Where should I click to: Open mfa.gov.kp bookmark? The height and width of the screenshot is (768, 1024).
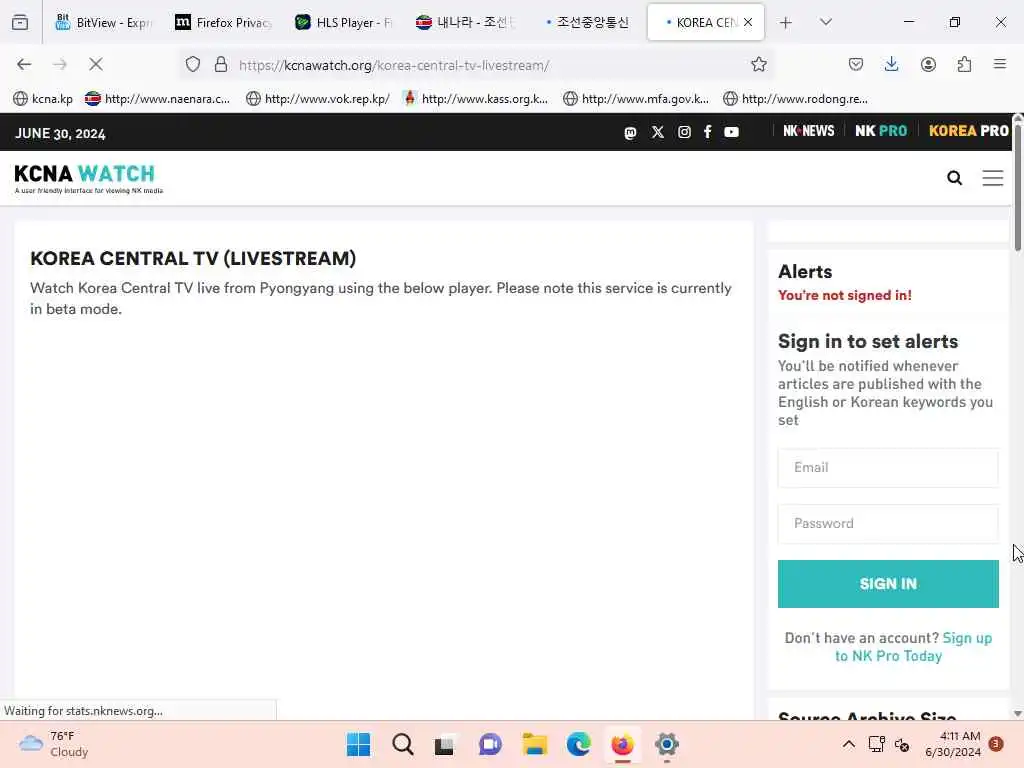point(636,99)
